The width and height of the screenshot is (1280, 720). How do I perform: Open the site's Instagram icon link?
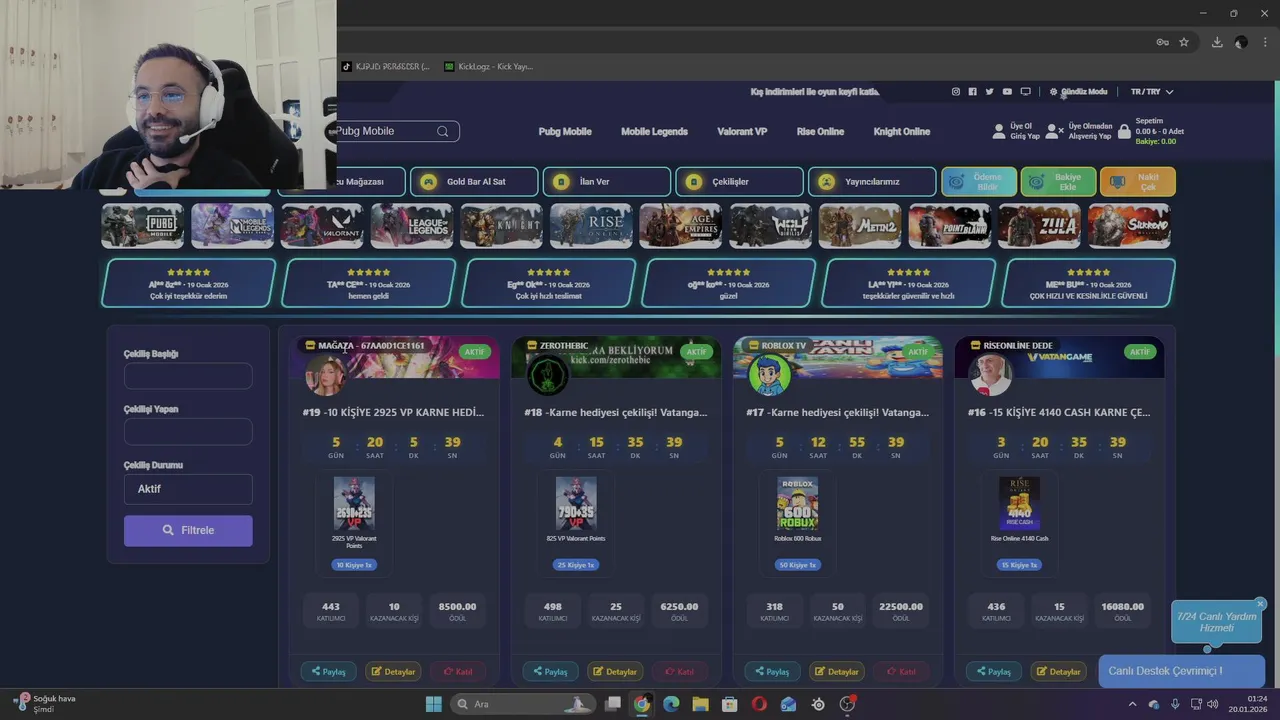click(x=955, y=92)
